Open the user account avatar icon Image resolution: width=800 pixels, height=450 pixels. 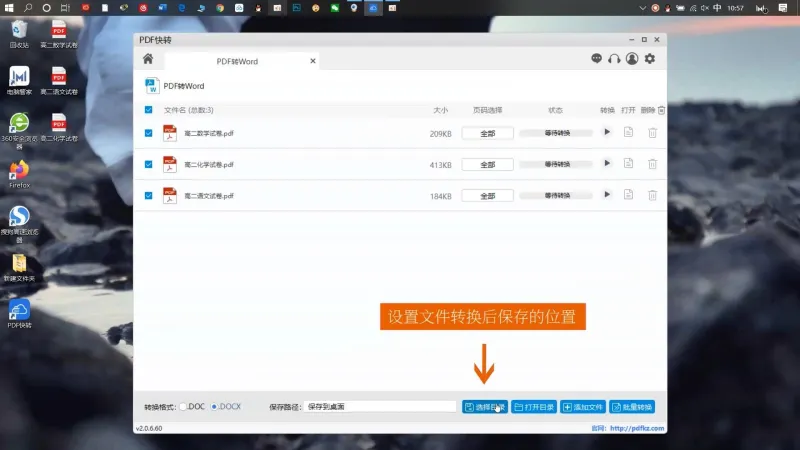632,59
